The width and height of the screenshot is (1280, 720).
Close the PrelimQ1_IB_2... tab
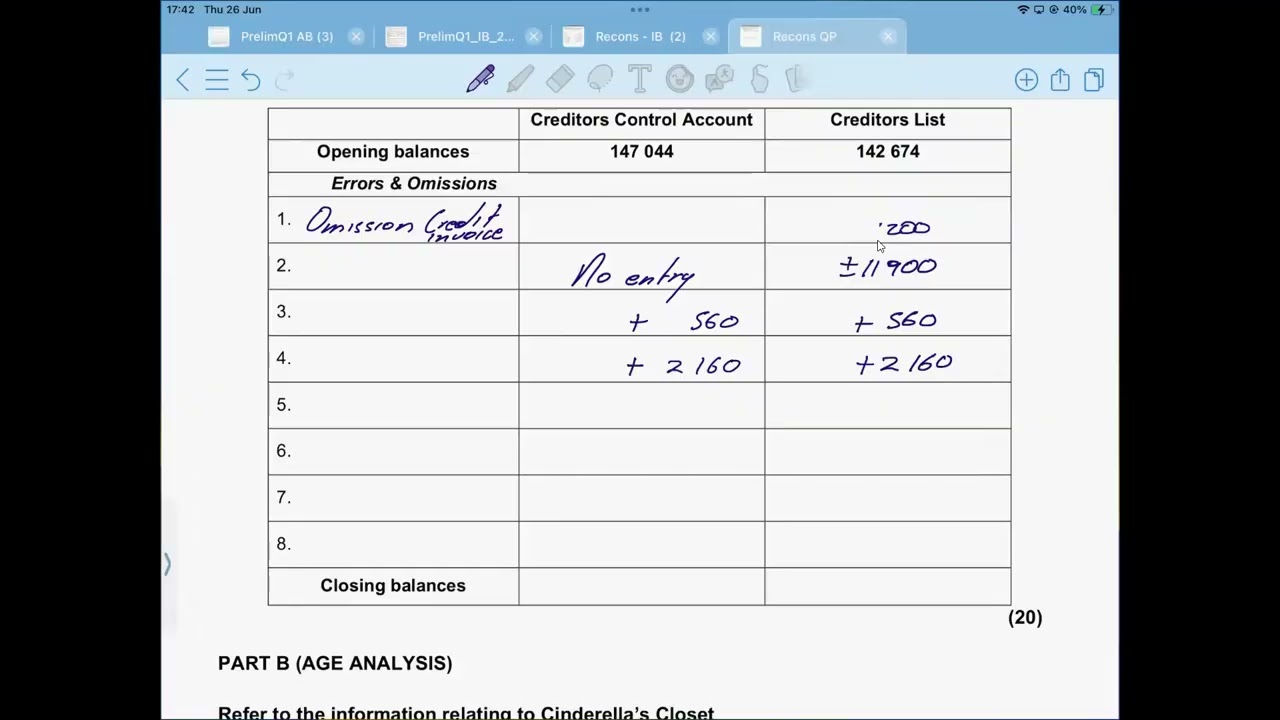point(533,36)
